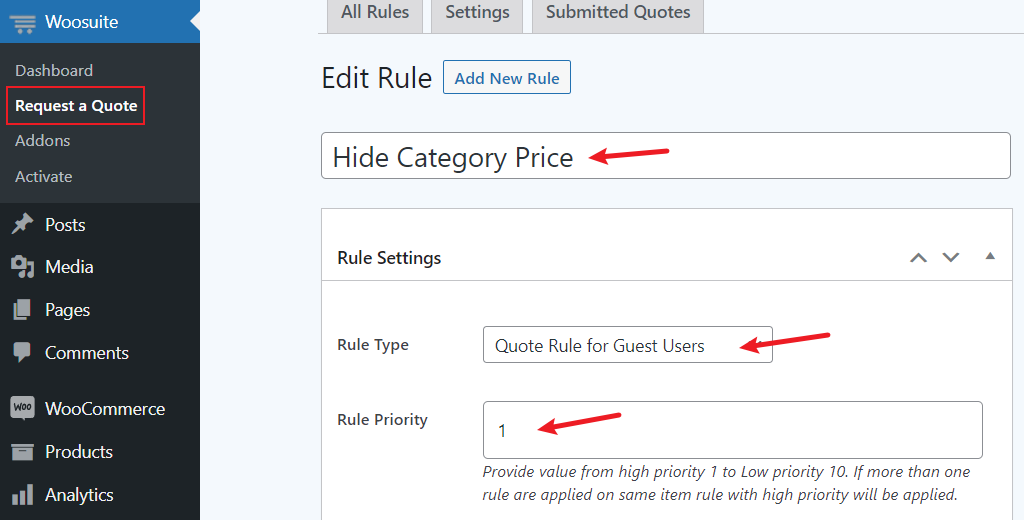
Task: Click the Media icon in sidebar
Action: [x=22, y=267]
